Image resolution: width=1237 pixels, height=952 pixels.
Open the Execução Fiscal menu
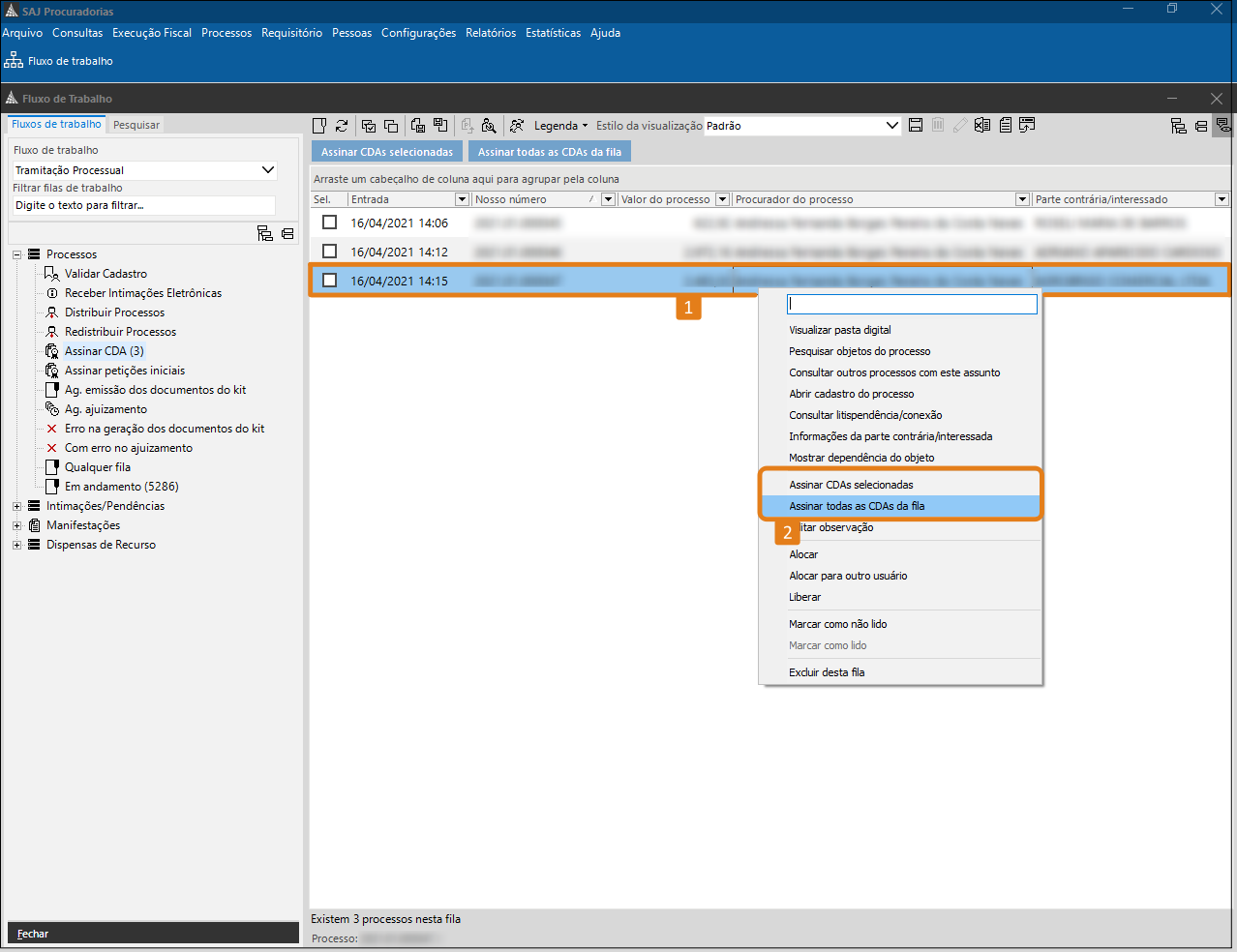pyautogui.click(x=152, y=33)
